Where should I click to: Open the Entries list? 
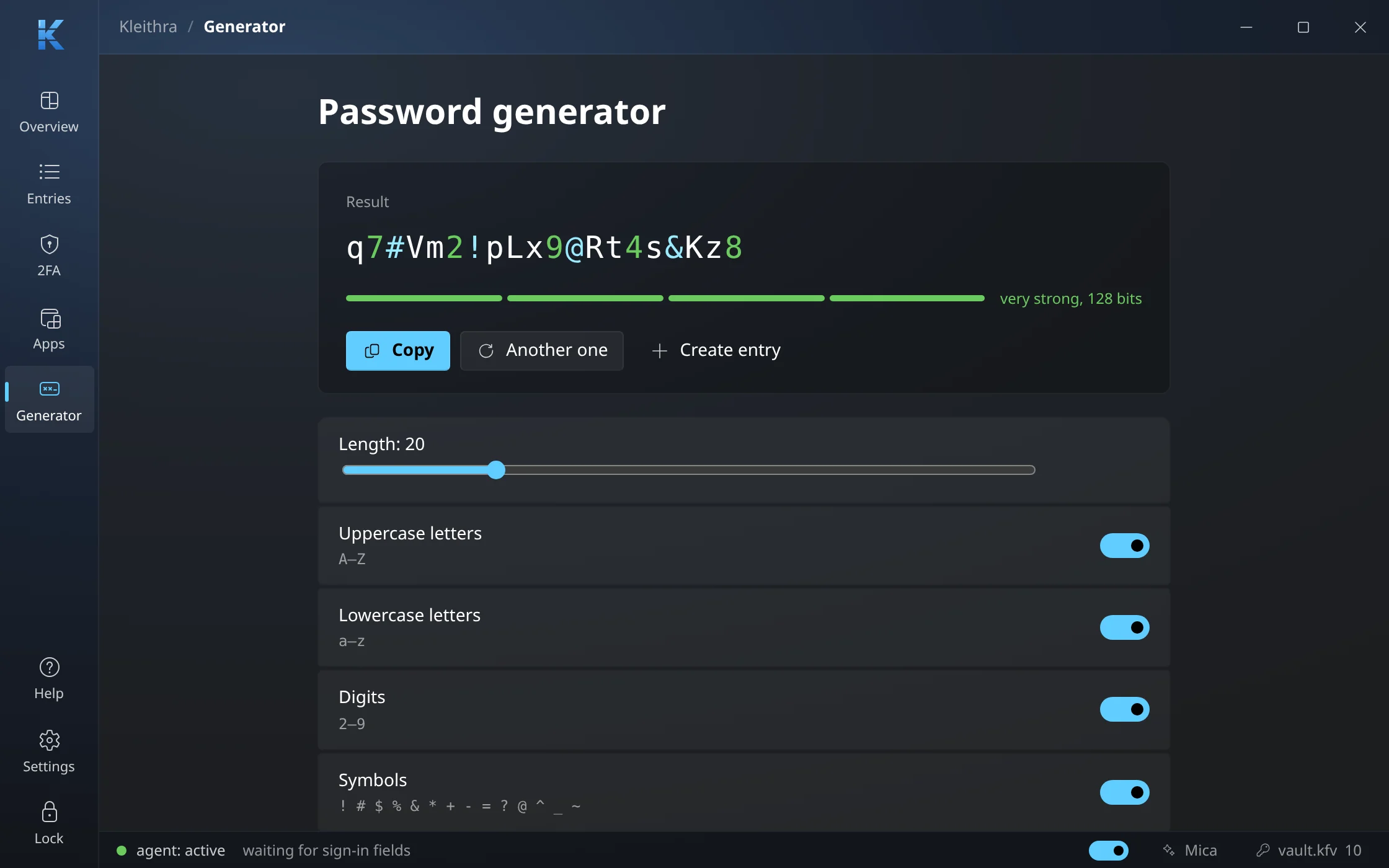[49, 184]
